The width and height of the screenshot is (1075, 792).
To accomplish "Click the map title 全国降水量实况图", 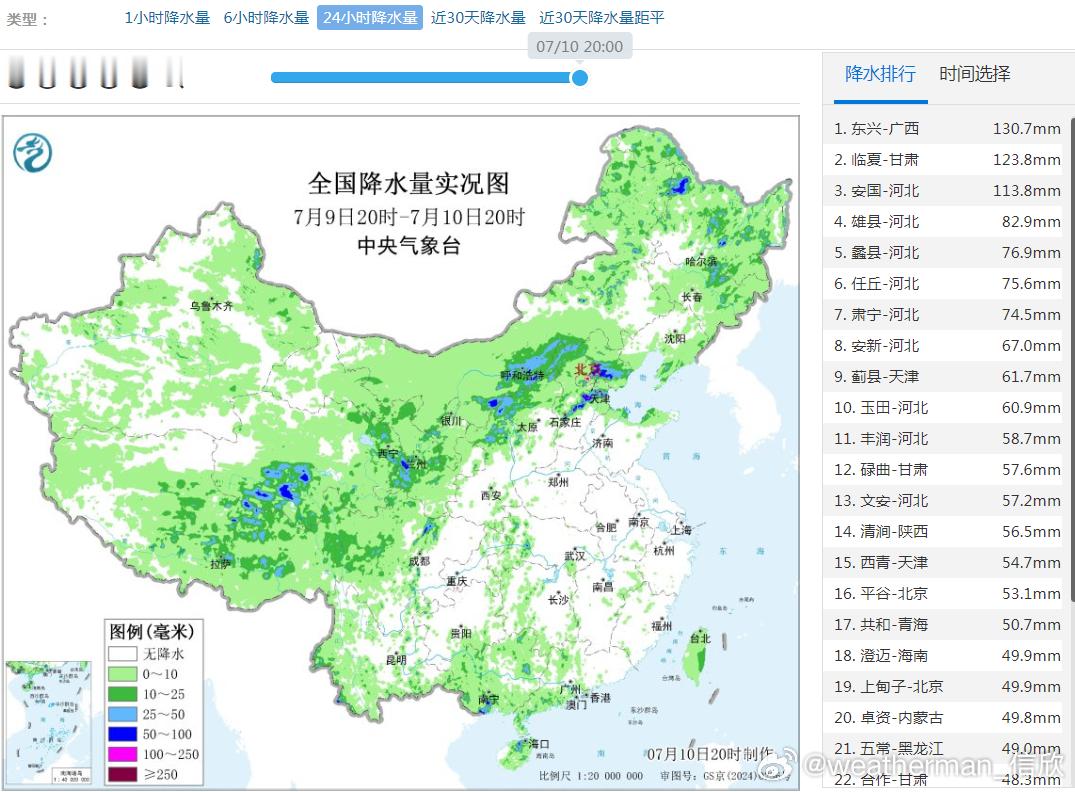I will click(409, 184).
